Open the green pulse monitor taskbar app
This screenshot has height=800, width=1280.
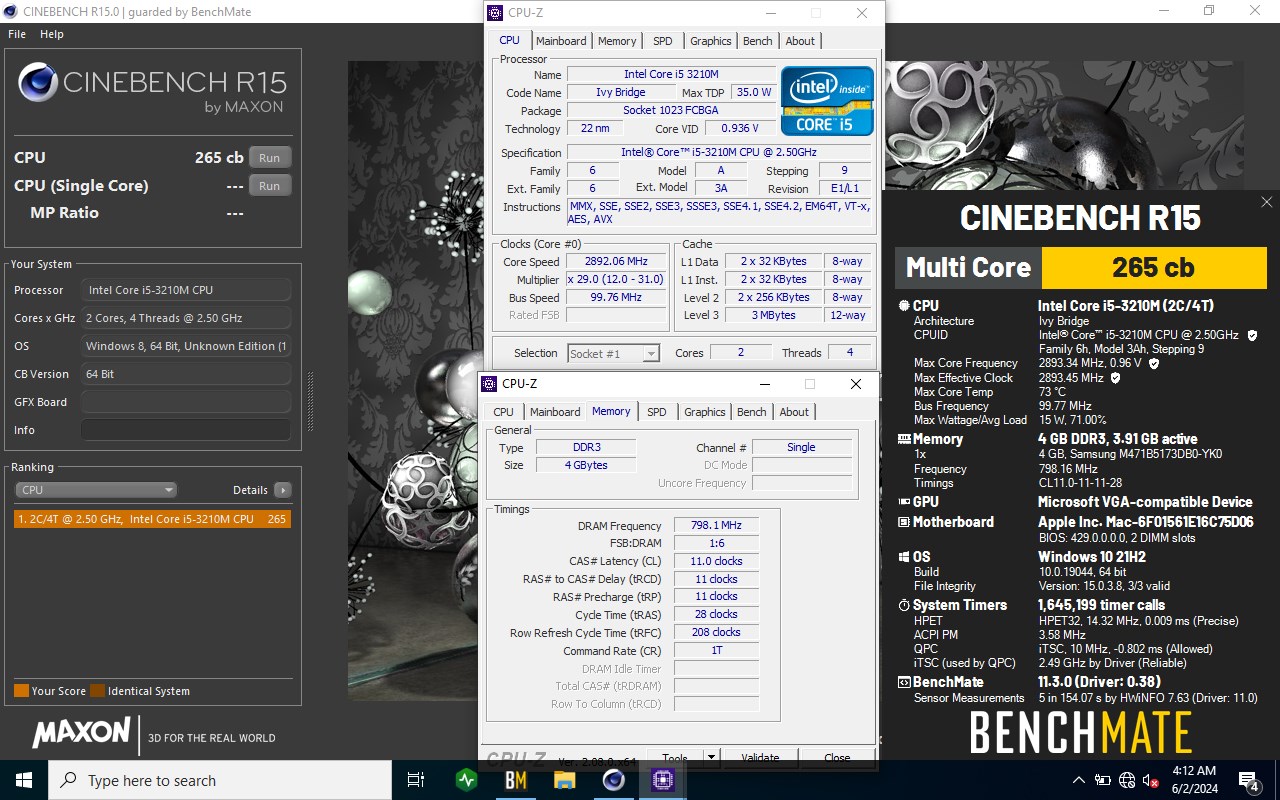pos(466,780)
